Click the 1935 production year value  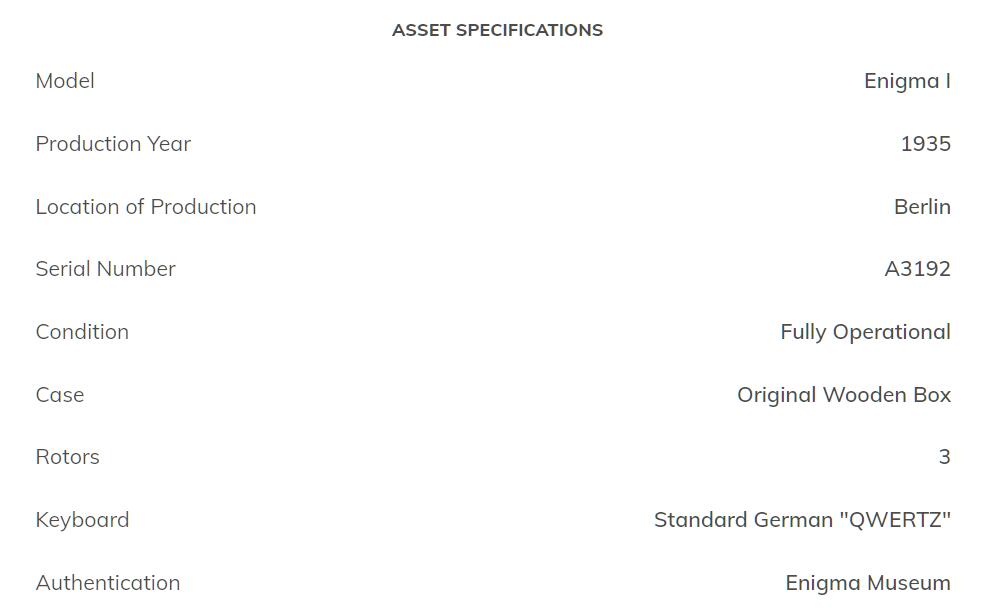pos(925,144)
